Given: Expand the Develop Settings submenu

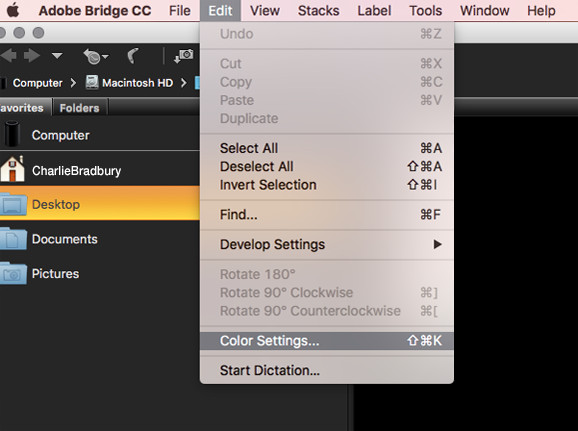Looking at the screenshot, I should 327,244.
